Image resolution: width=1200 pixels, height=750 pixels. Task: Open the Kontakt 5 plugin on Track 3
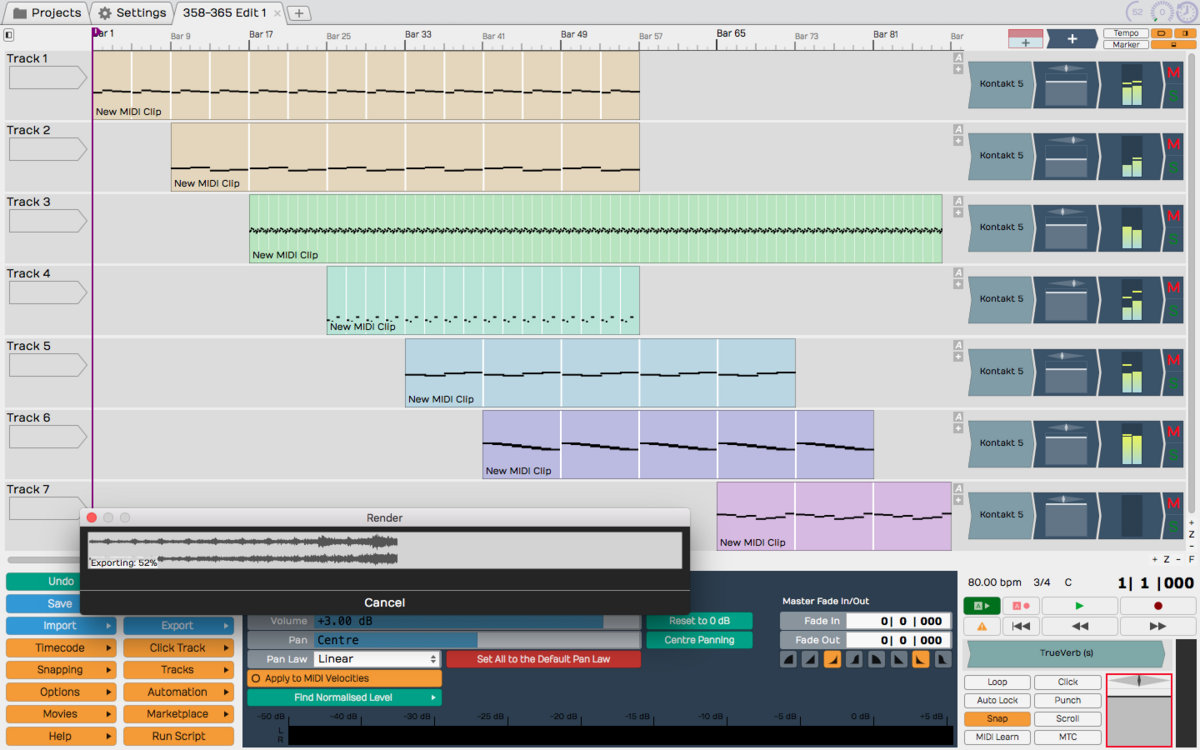1001,227
